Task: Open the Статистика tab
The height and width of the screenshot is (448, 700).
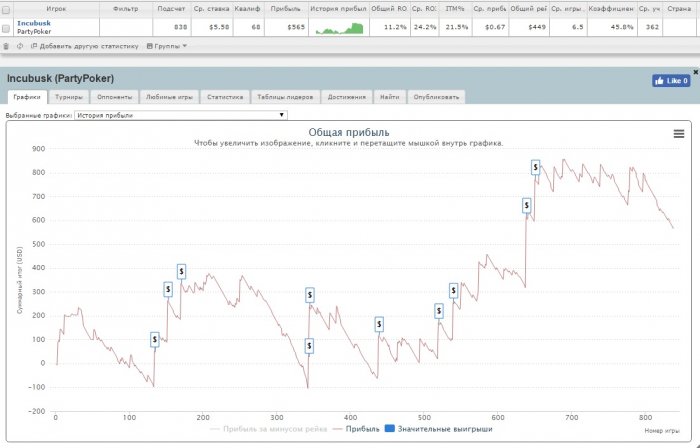Action: click(224, 98)
